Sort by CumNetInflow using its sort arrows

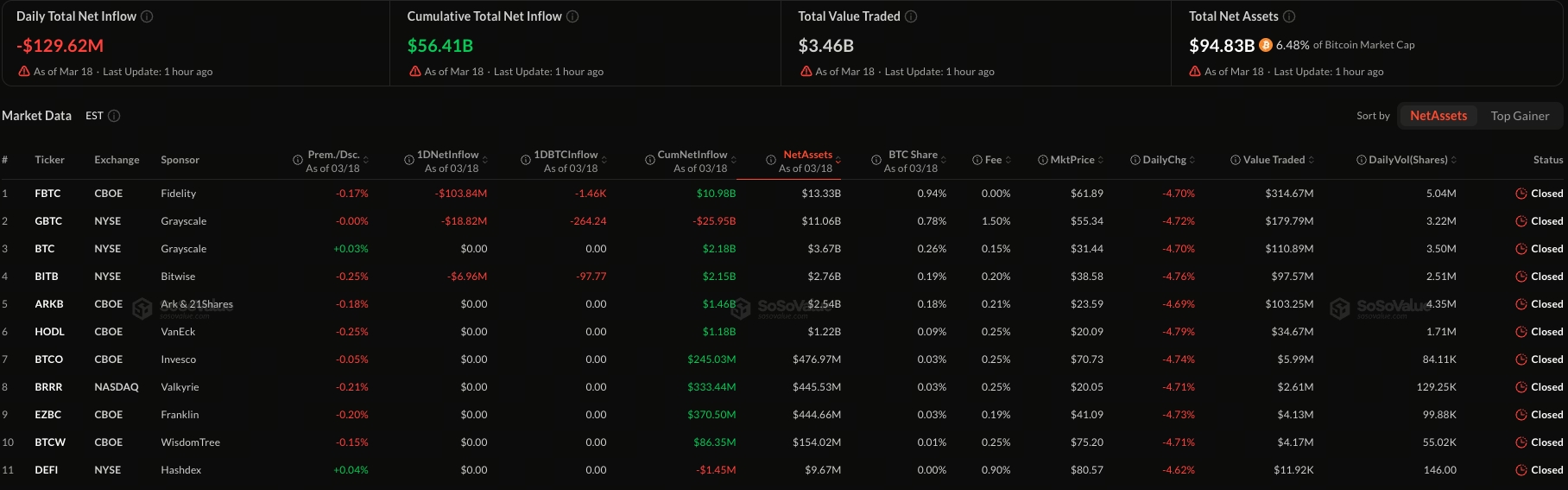(734, 160)
